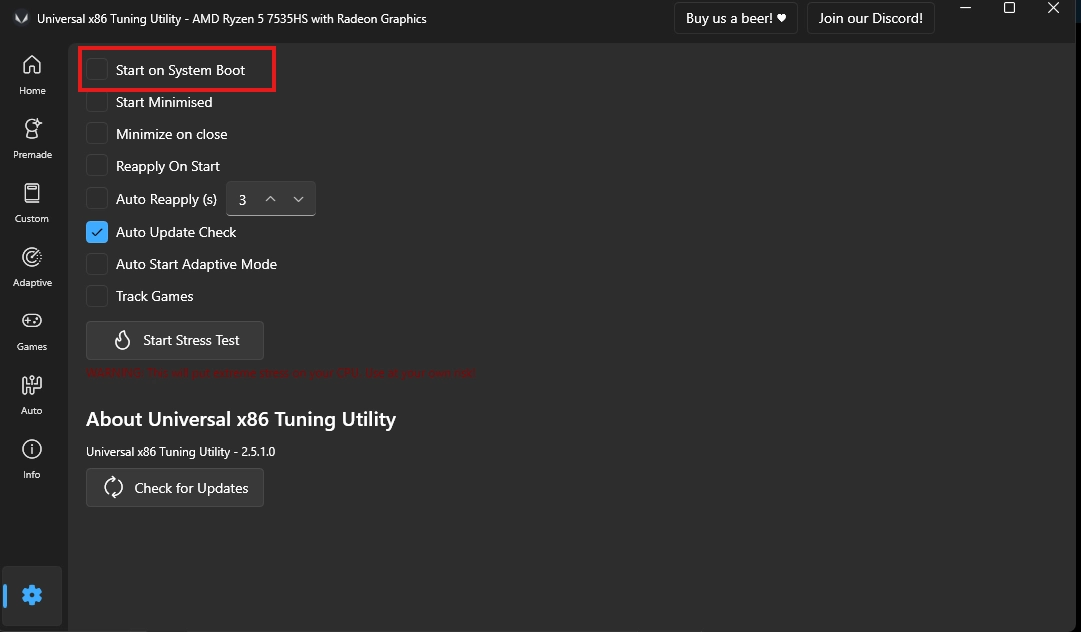The width and height of the screenshot is (1081, 632).
Task: Click Check for Updates button
Action: tap(175, 487)
